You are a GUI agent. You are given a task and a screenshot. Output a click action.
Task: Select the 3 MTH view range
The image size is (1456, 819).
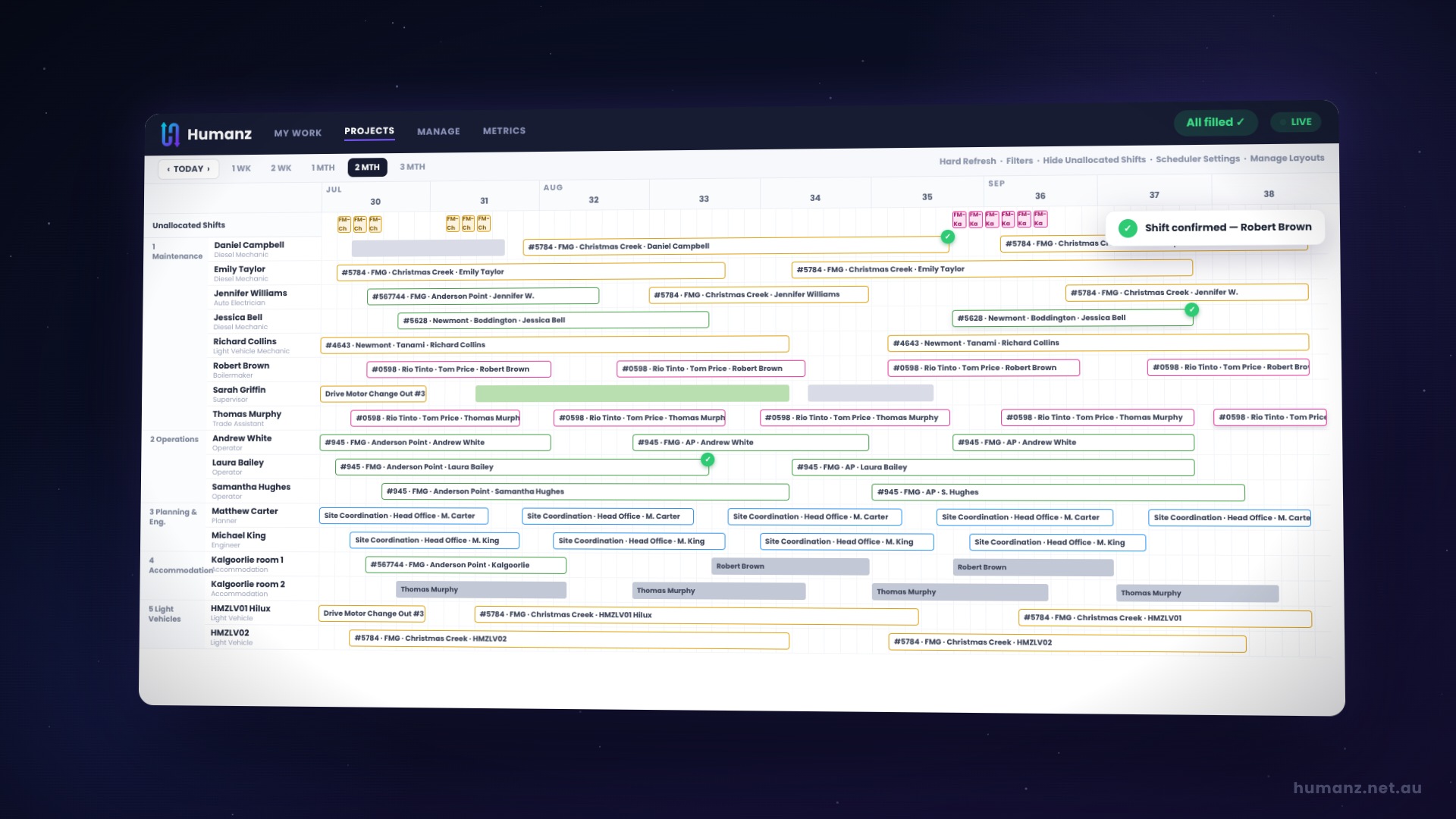click(413, 167)
